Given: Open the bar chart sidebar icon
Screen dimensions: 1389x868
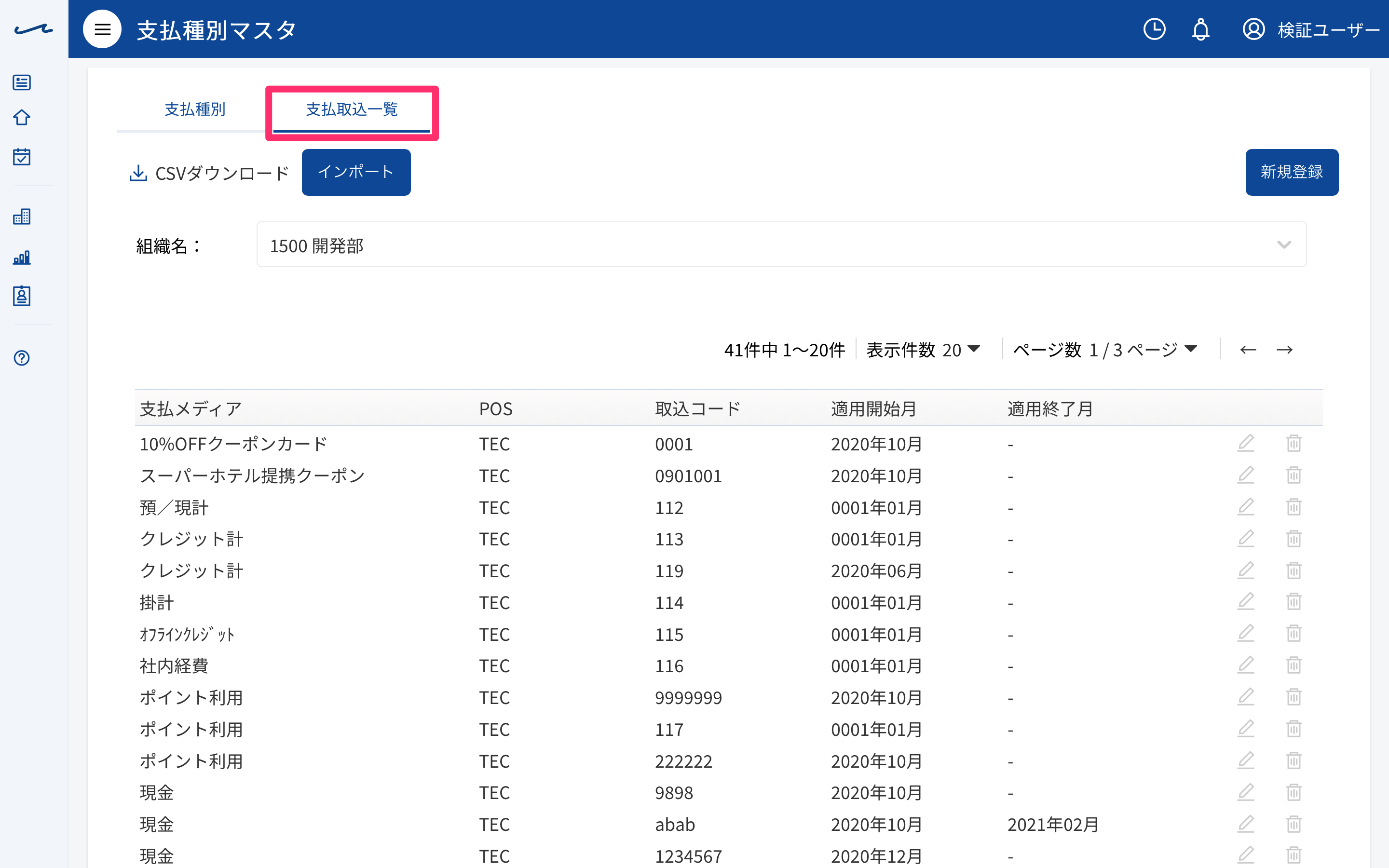Looking at the screenshot, I should (22, 258).
